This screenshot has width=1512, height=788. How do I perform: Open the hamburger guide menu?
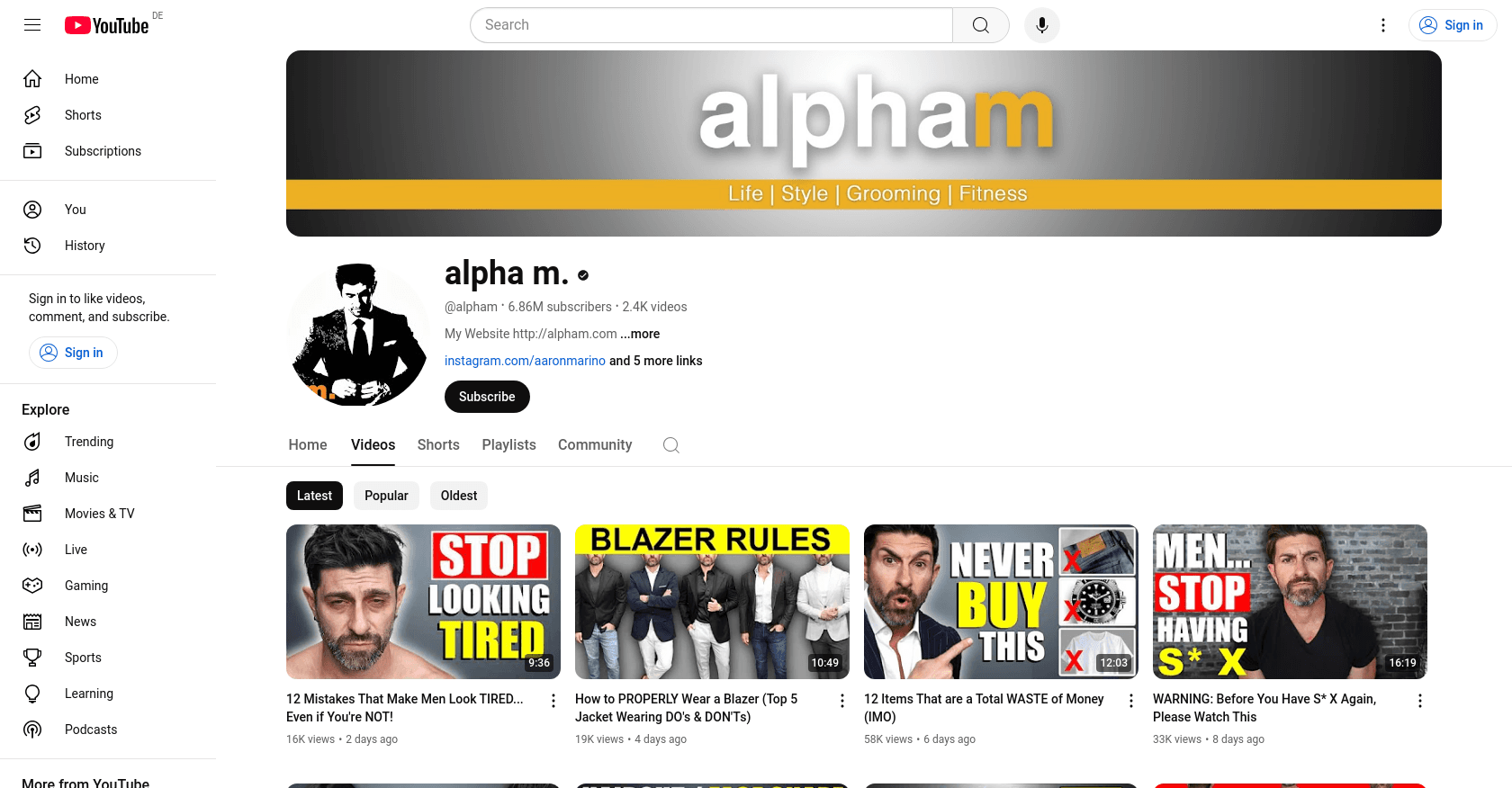[x=32, y=25]
